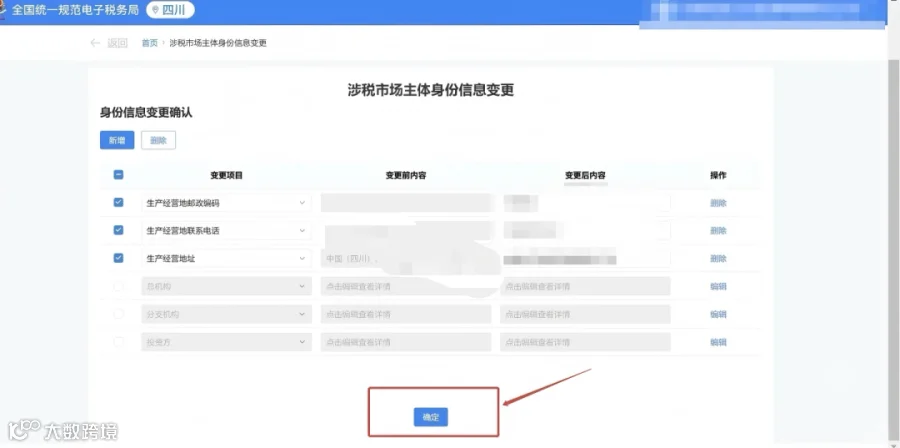The height and width of the screenshot is (448, 900).
Task: Click the 操作 column header
Action: [x=718, y=176]
